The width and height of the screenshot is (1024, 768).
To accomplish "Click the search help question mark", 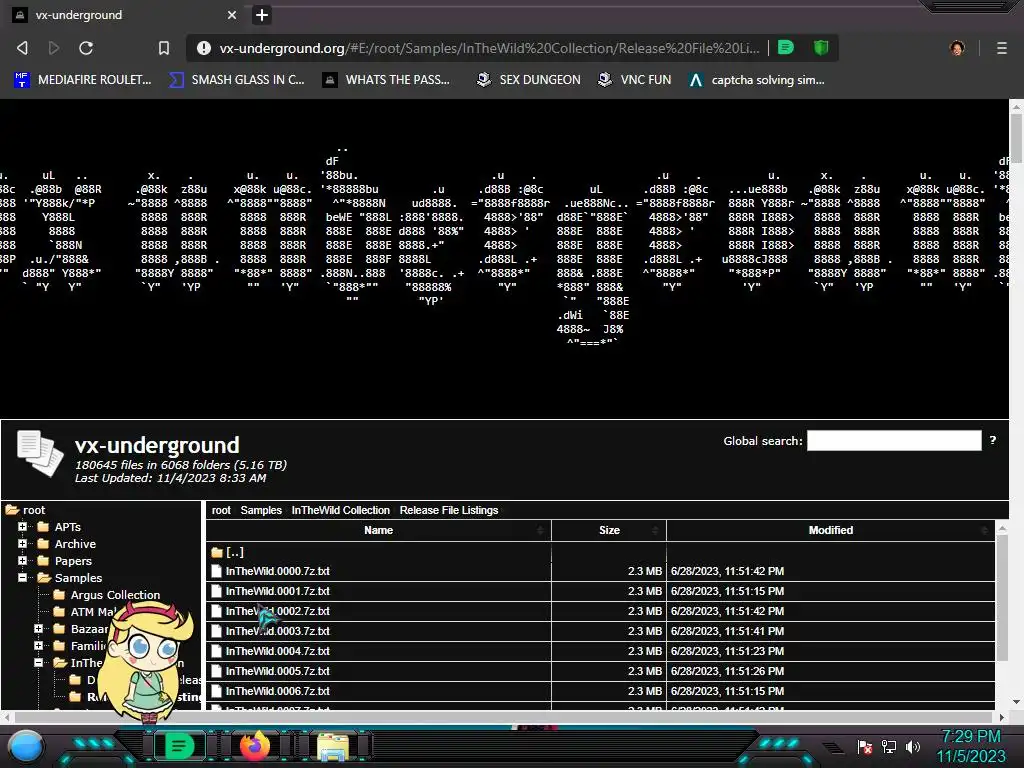I will pos(993,440).
